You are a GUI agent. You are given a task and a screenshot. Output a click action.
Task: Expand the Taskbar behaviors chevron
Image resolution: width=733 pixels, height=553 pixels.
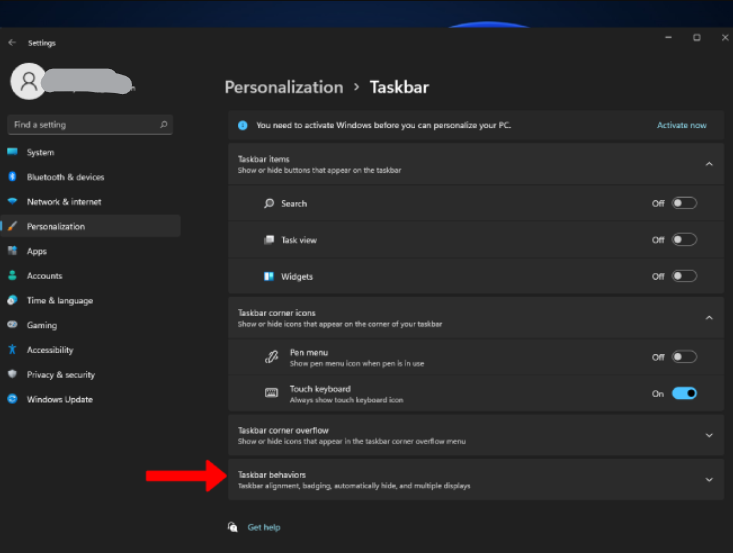point(709,480)
